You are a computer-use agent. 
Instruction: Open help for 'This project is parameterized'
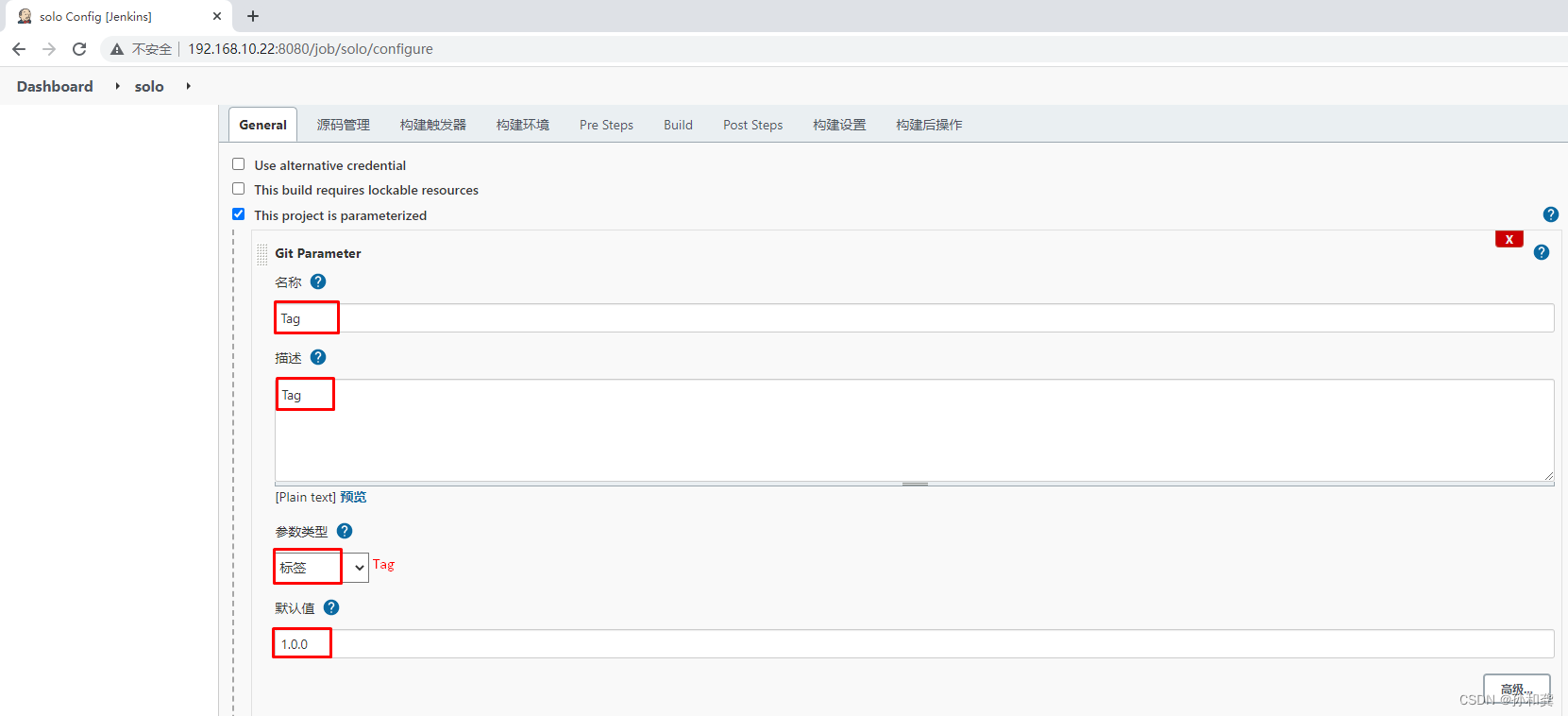coord(1550,214)
